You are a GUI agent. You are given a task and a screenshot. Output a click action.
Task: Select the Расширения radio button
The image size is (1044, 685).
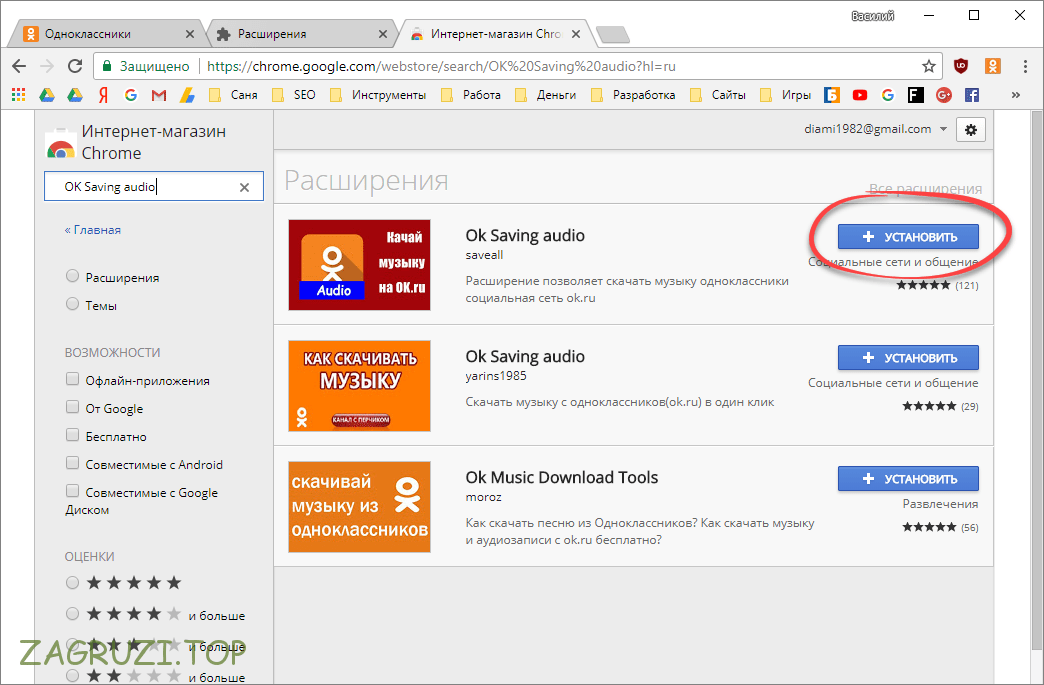point(73,277)
